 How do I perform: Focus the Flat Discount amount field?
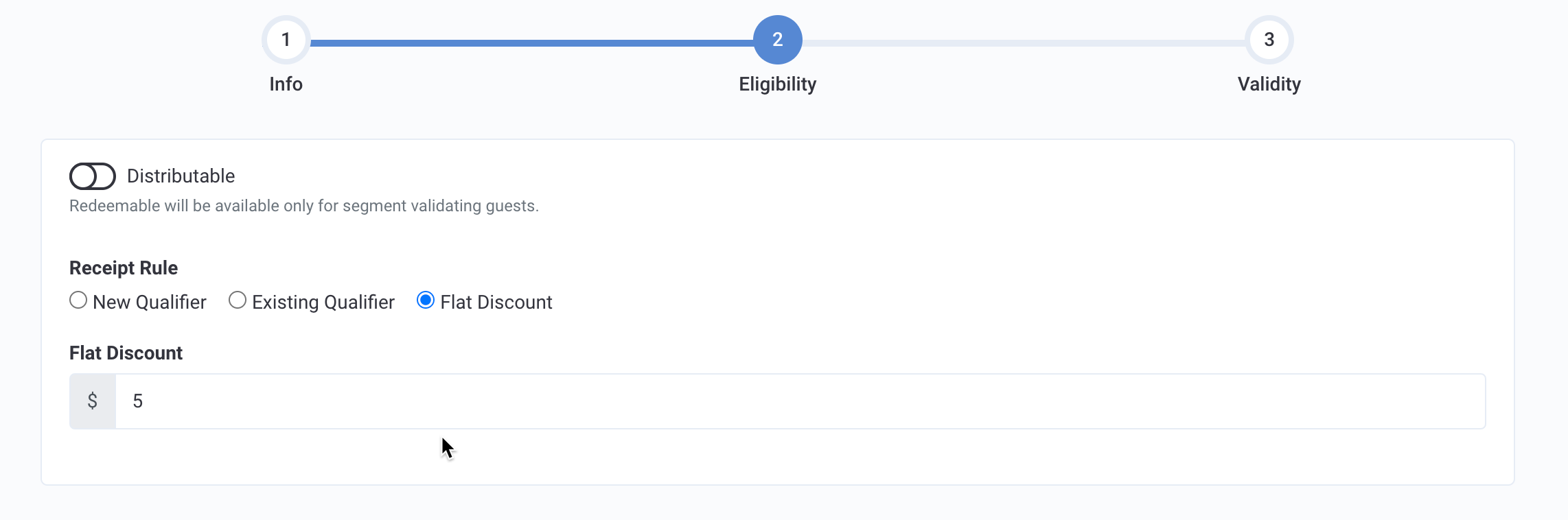[x=800, y=401]
